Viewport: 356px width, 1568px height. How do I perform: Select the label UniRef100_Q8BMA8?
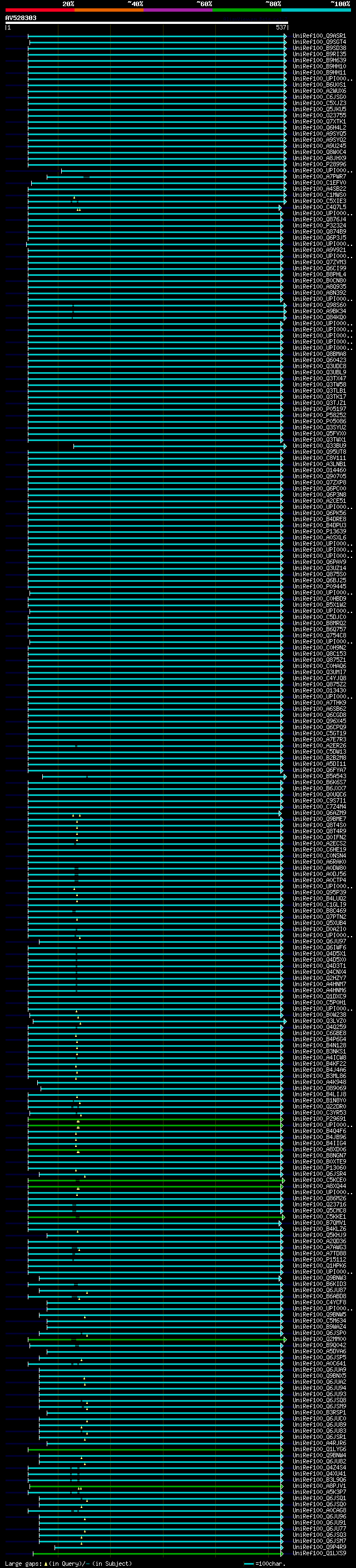pos(319,354)
